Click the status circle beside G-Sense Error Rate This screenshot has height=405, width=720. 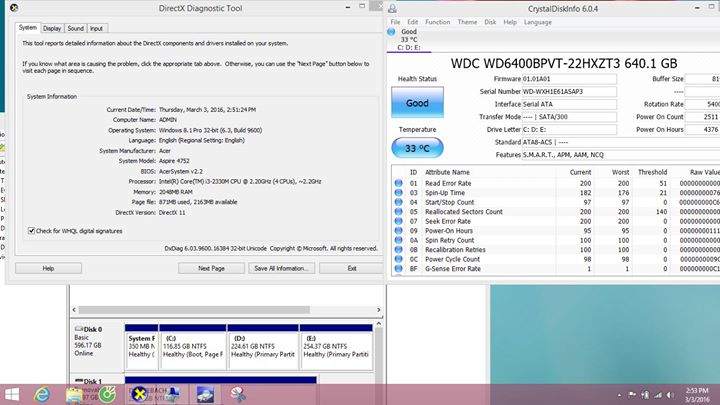click(398, 269)
